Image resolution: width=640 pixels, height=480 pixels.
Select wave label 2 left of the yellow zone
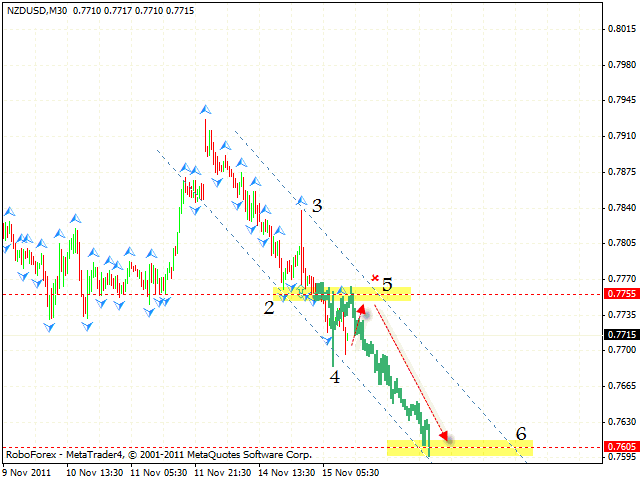[x=269, y=307]
